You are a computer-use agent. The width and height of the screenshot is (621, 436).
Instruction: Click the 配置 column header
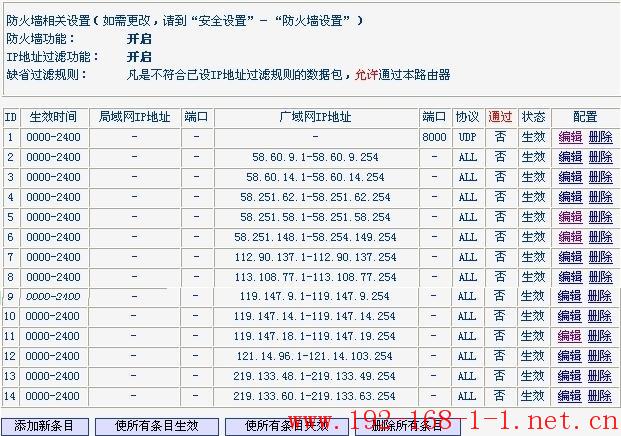pos(585,117)
